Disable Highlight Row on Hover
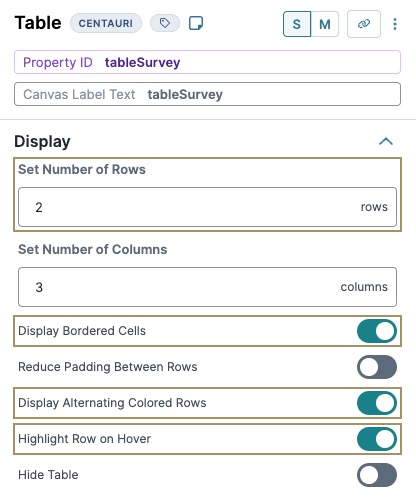 coord(377,439)
